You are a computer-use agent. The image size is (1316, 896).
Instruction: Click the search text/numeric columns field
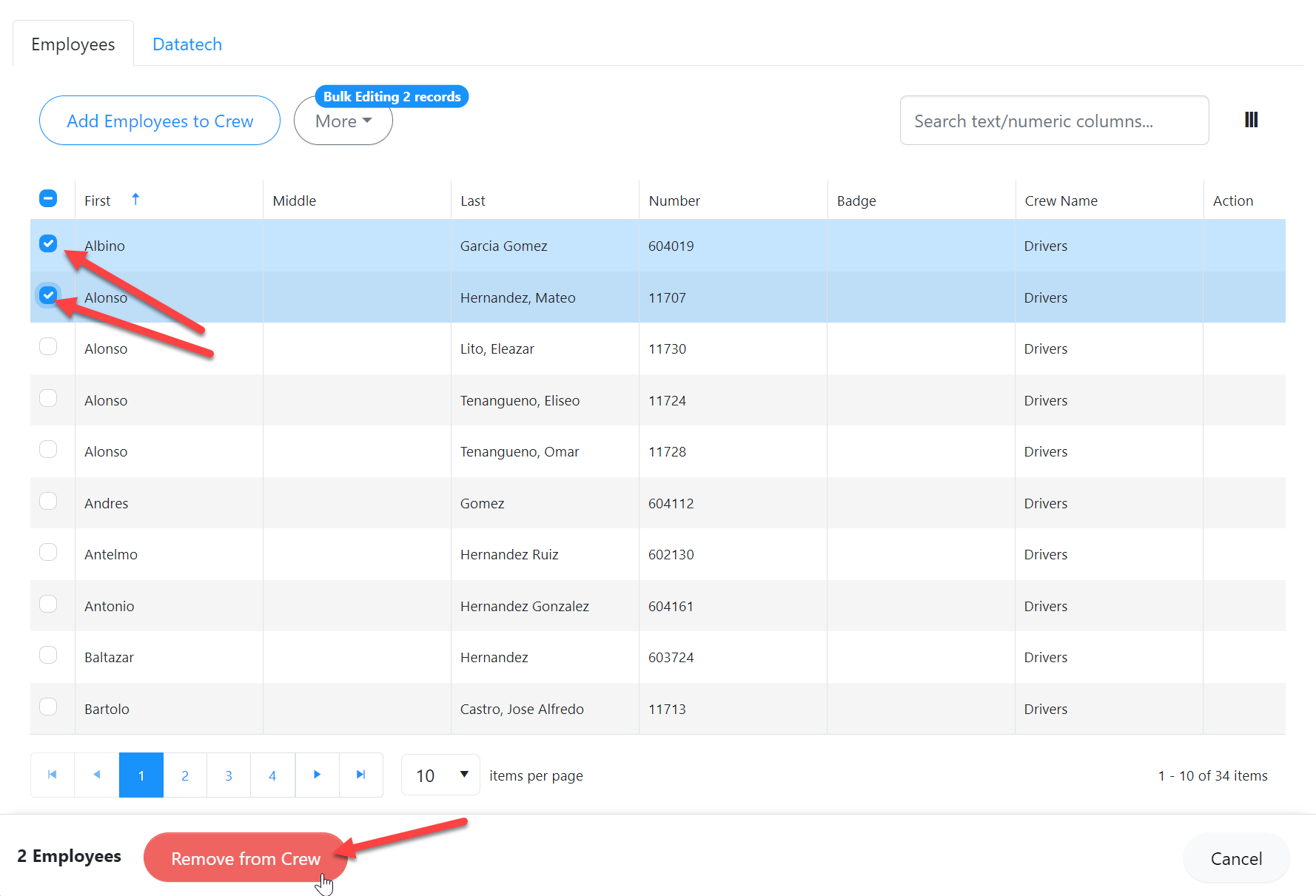(1053, 121)
